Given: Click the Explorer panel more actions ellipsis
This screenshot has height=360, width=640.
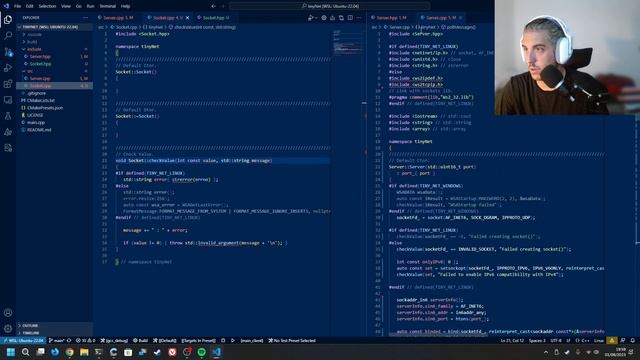Looking at the screenshot, I should click(x=85, y=18).
